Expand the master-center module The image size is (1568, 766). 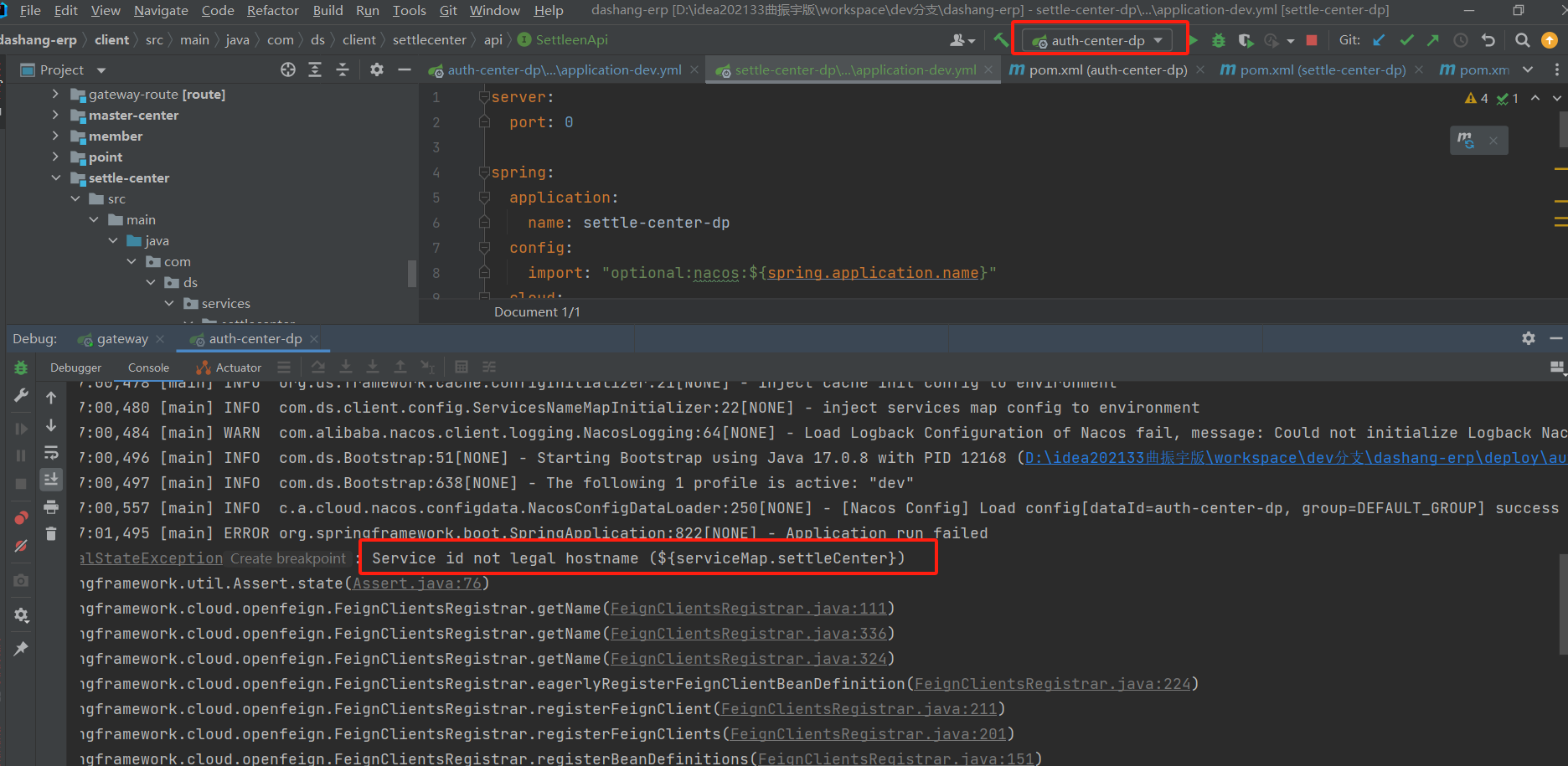click(56, 115)
